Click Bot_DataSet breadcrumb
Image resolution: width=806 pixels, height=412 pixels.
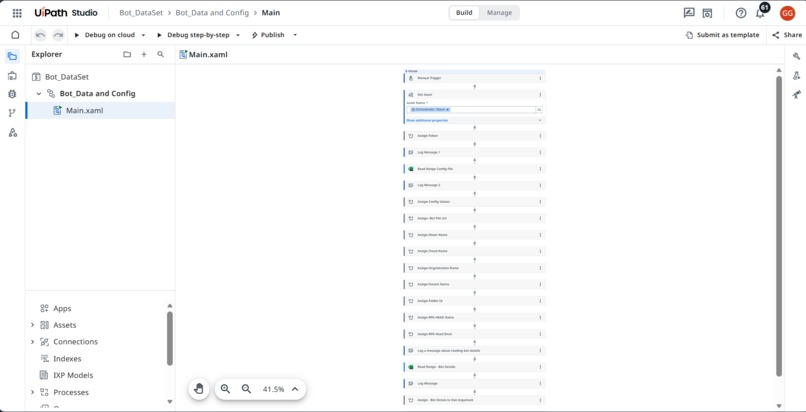click(x=141, y=13)
